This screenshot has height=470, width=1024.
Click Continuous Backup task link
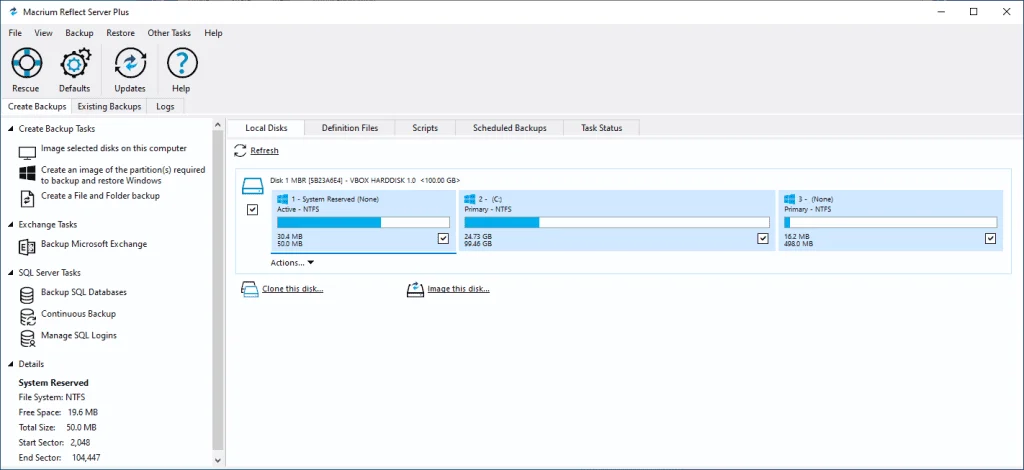[78, 314]
